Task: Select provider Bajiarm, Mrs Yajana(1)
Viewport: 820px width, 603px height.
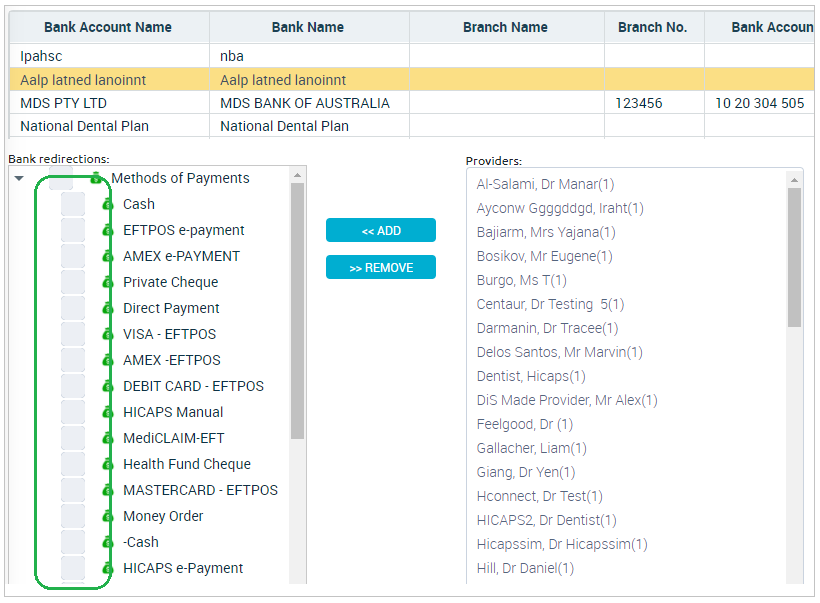Action: coord(546,232)
